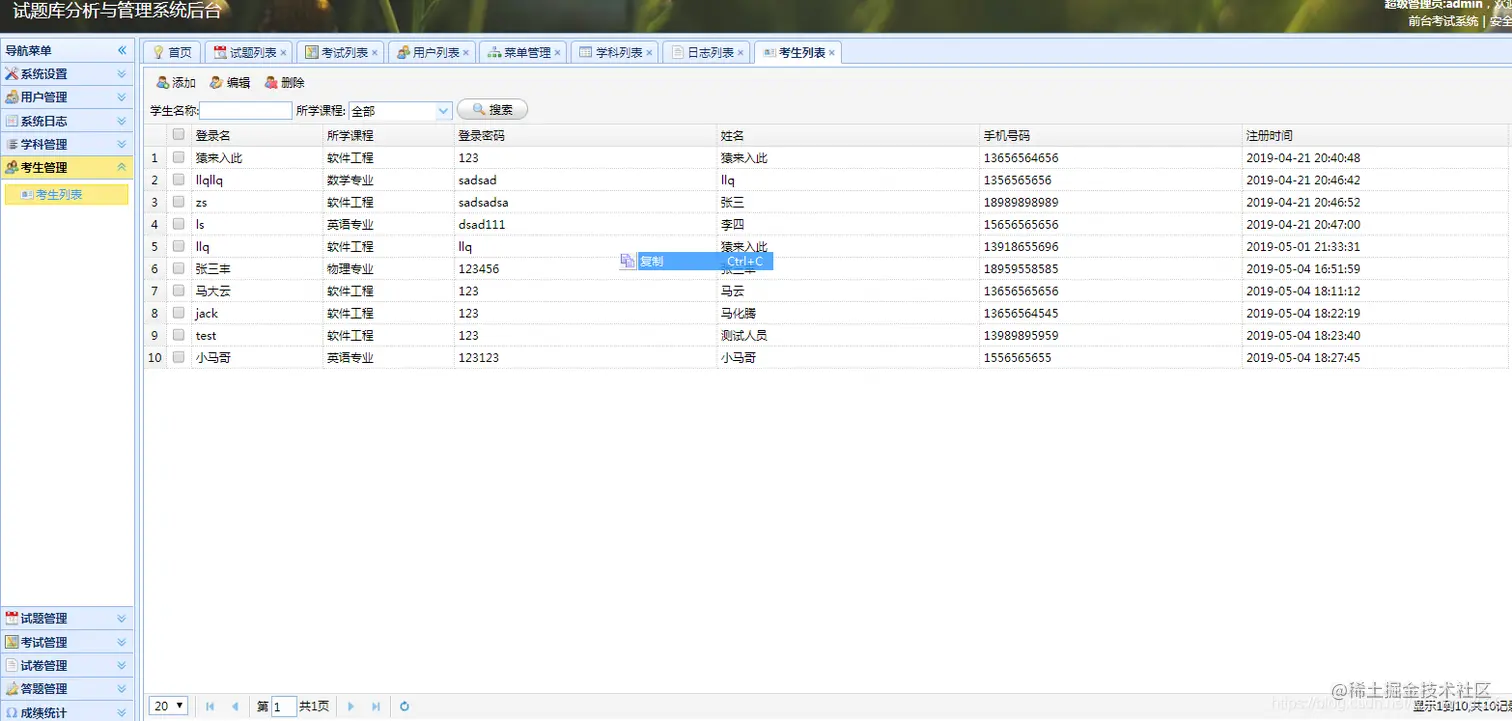Image resolution: width=1512 pixels, height=721 pixels.
Task: Close the 试题列表 tab
Action: pyautogui.click(x=284, y=53)
